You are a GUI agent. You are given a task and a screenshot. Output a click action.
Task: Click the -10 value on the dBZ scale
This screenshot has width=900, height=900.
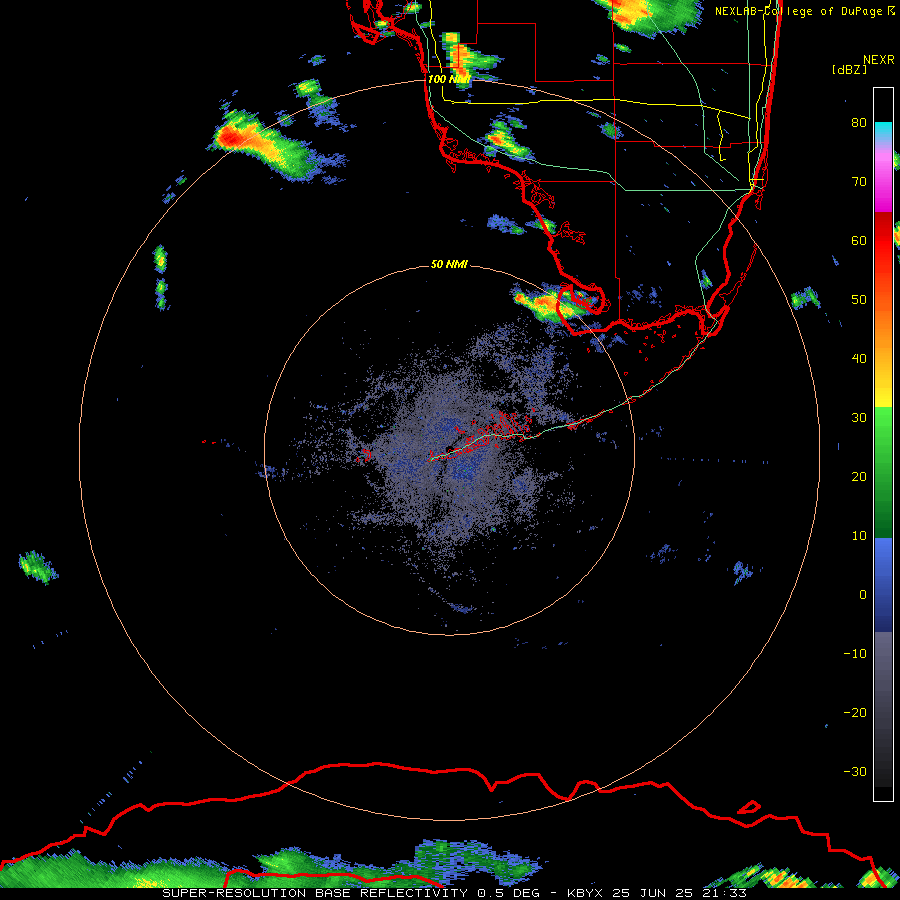click(x=855, y=654)
